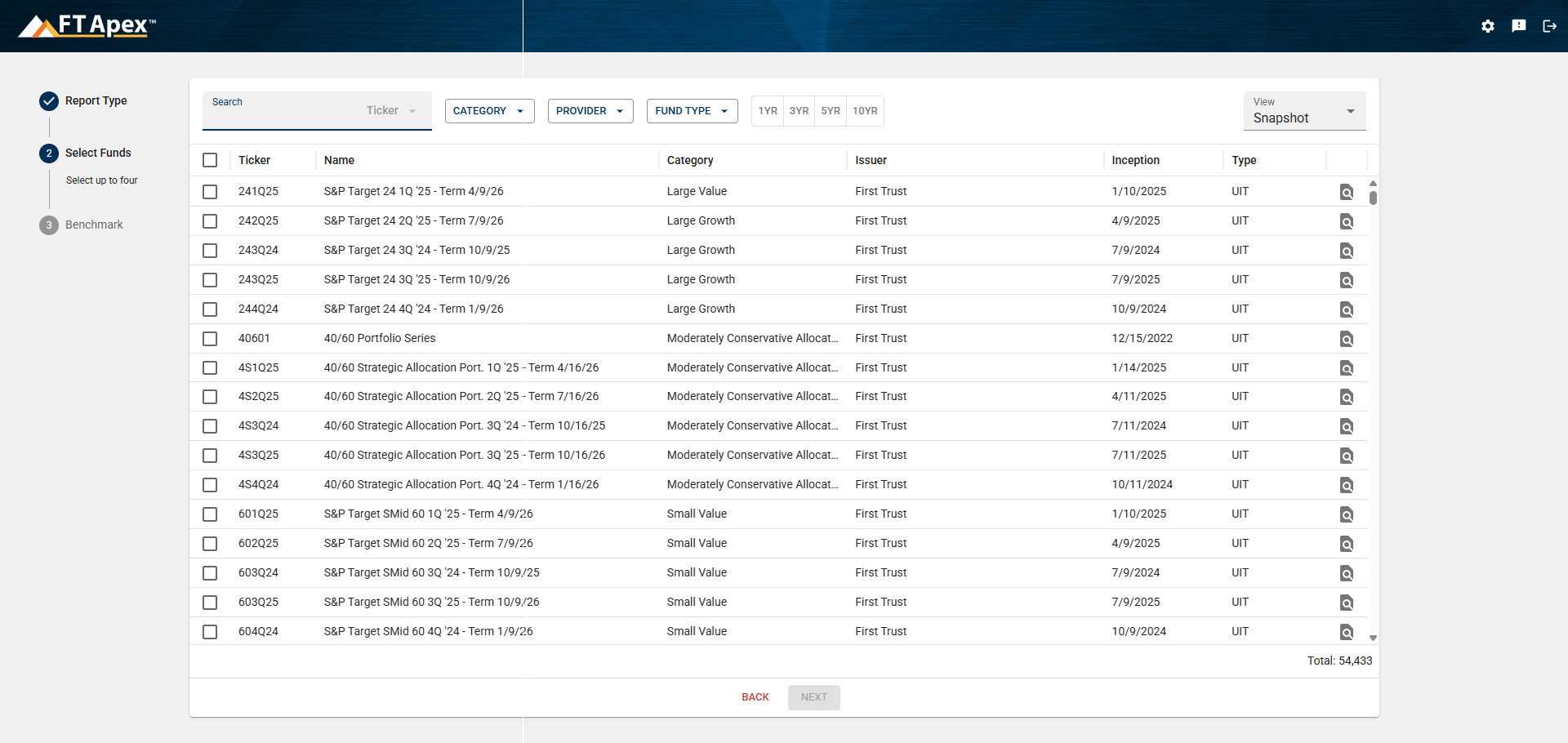Click the Total: 54,433 count text
1568x743 pixels.
coord(1339,661)
